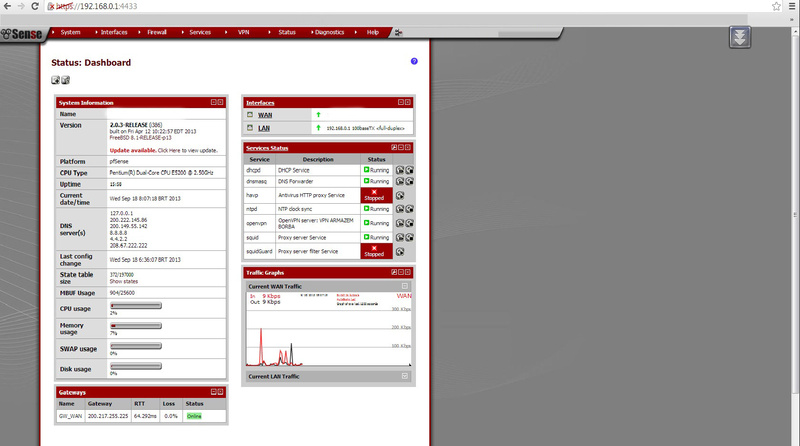Image resolution: width=800 pixels, height=446 pixels.
Task: Click the Memory usage progress bar
Action: click(x=136, y=326)
